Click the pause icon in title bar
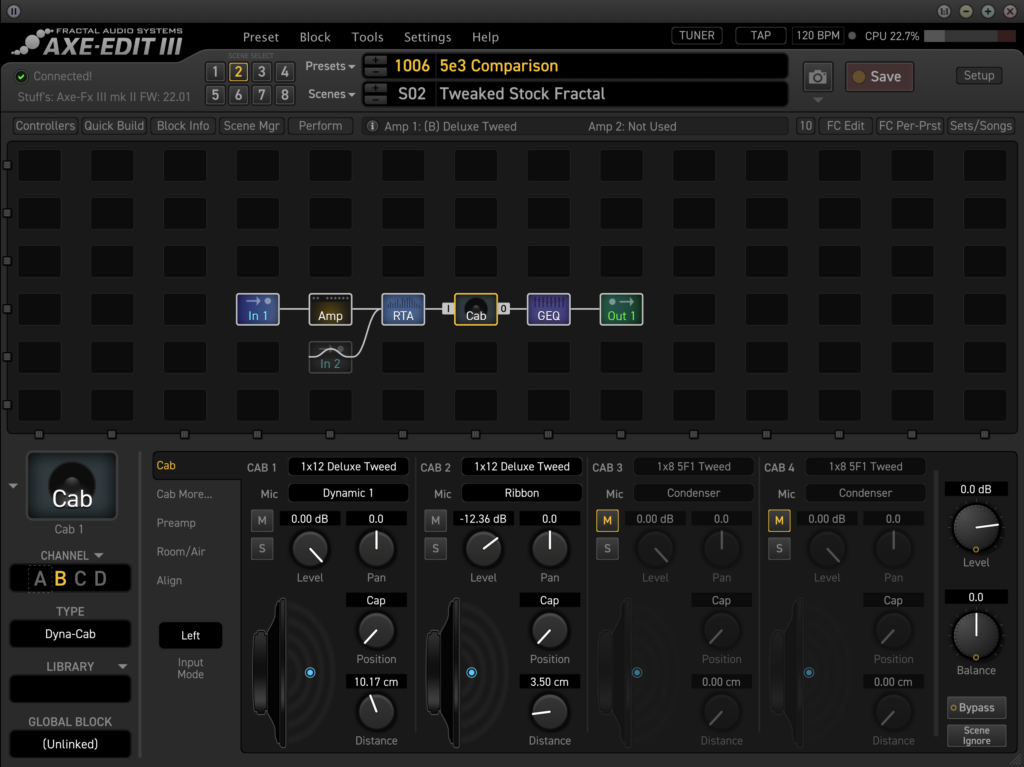Image resolution: width=1024 pixels, height=767 pixels. click(x=13, y=11)
